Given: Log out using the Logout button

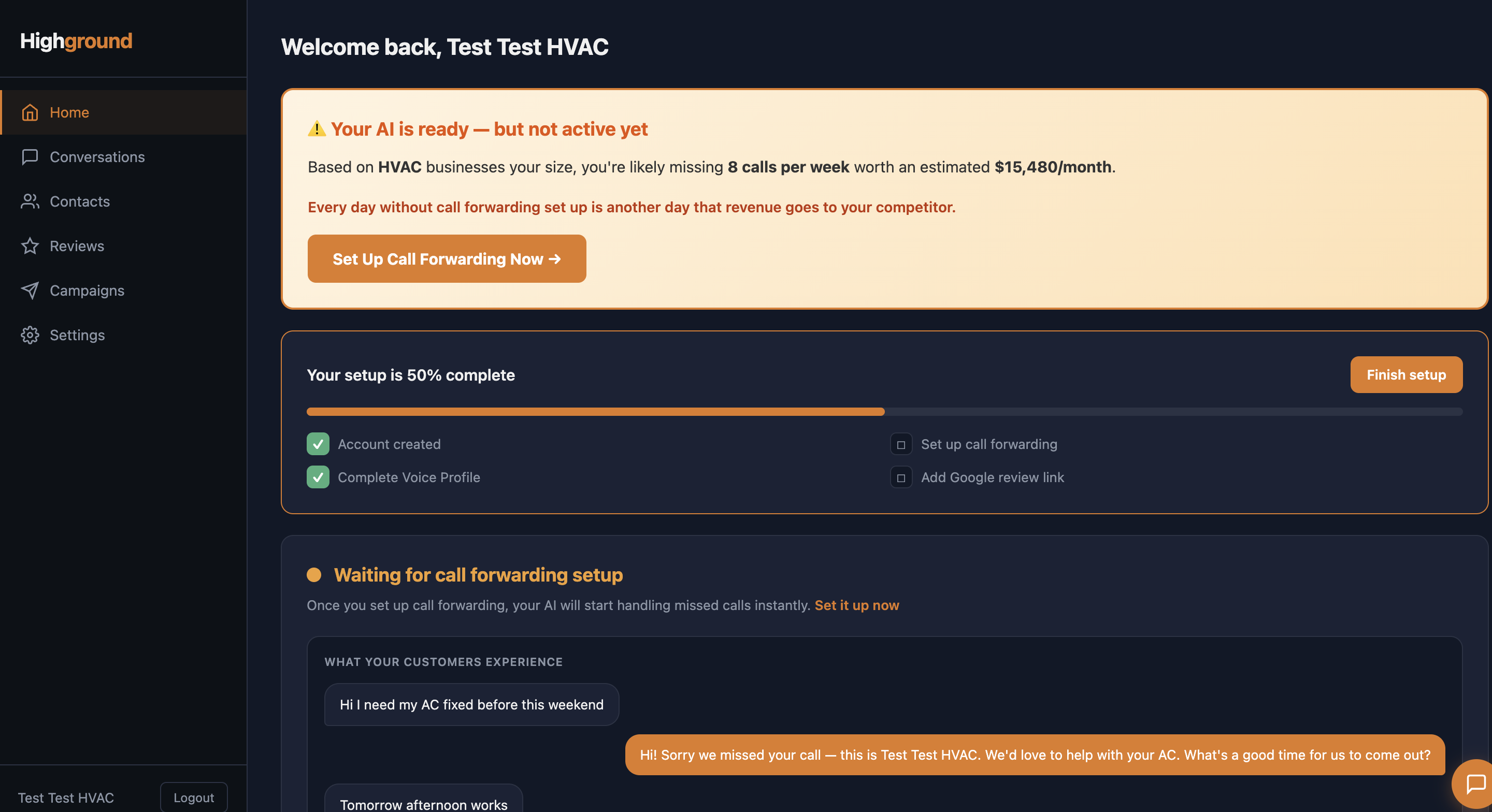Looking at the screenshot, I should (x=193, y=798).
